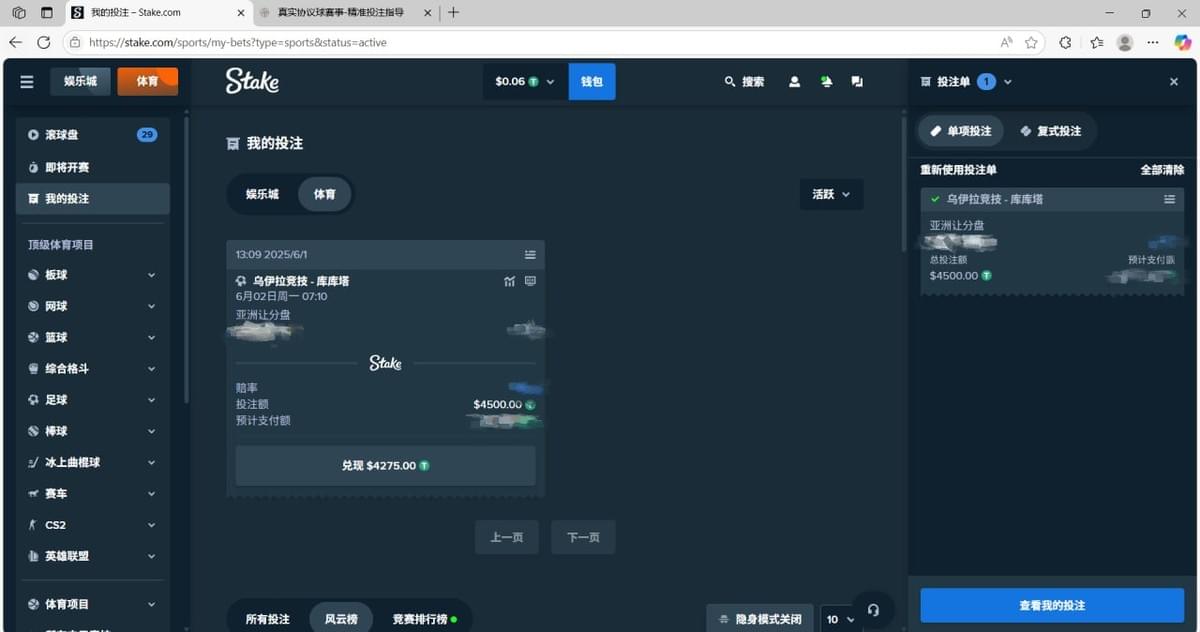Switch to 娱乐城 top tab
Image resolution: width=1200 pixels, height=632 pixels.
coord(80,81)
